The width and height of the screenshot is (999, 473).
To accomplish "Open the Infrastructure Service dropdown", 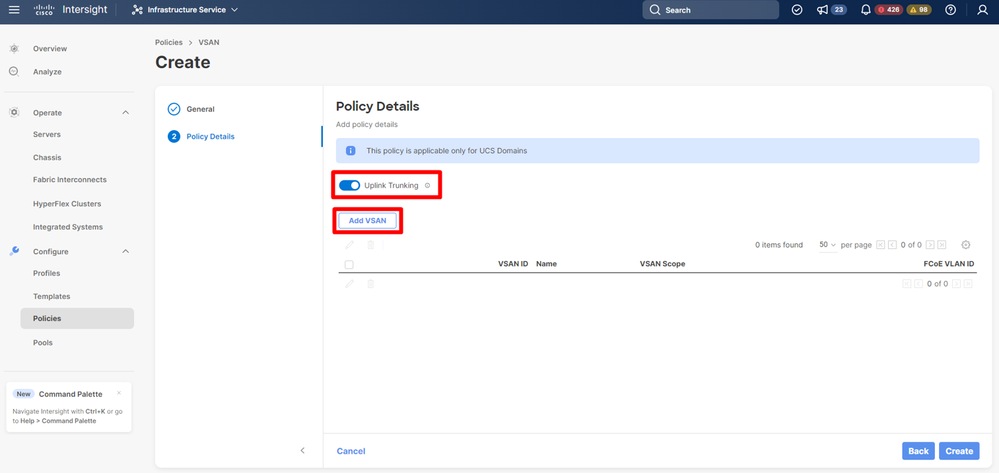I will tap(185, 10).
